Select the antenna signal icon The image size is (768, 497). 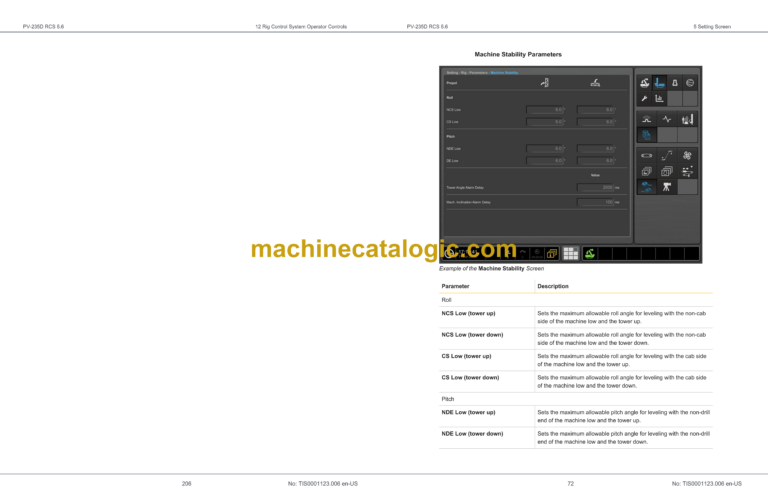[647, 119]
